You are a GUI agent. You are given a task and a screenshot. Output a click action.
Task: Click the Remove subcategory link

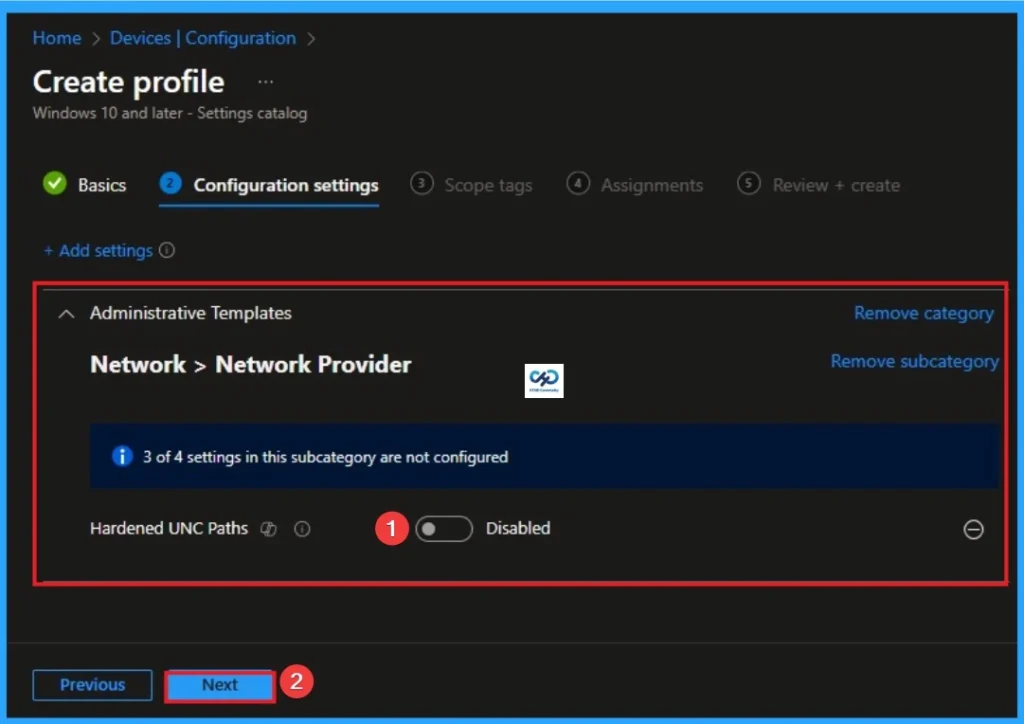click(914, 362)
